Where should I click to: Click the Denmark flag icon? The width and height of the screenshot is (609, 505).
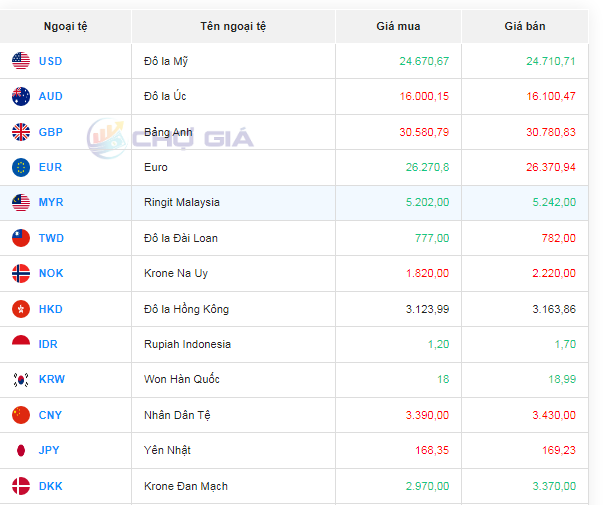[x=21, y=486]
